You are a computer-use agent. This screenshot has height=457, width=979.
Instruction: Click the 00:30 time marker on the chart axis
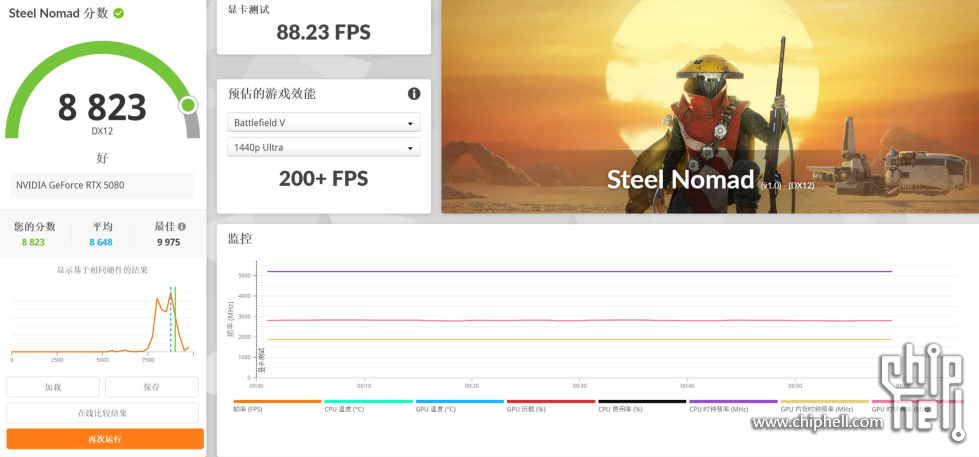click(x=580, y=386)
